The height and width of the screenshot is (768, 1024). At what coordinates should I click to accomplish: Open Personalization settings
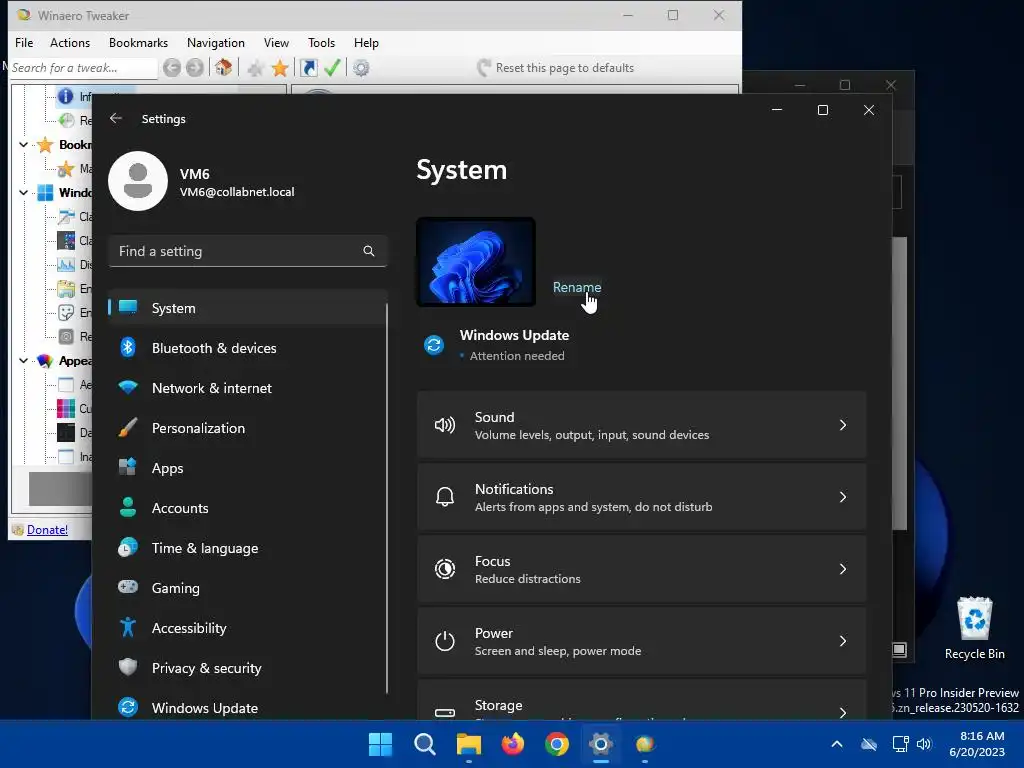pyautogui.click(x=248, y=428)
